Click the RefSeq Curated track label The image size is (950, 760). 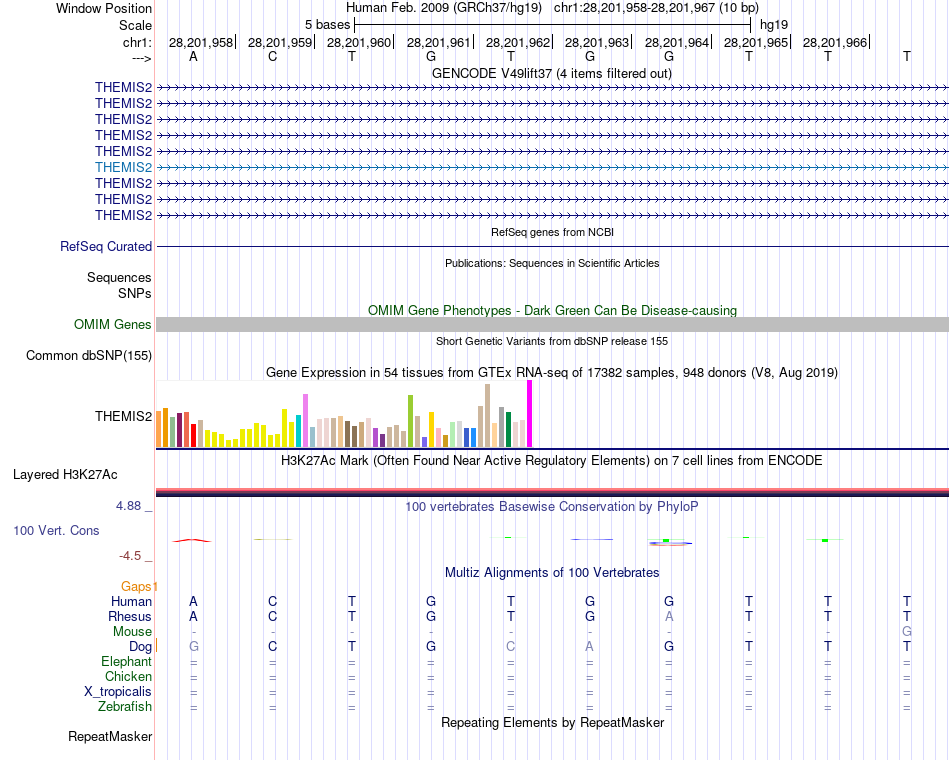105,247
